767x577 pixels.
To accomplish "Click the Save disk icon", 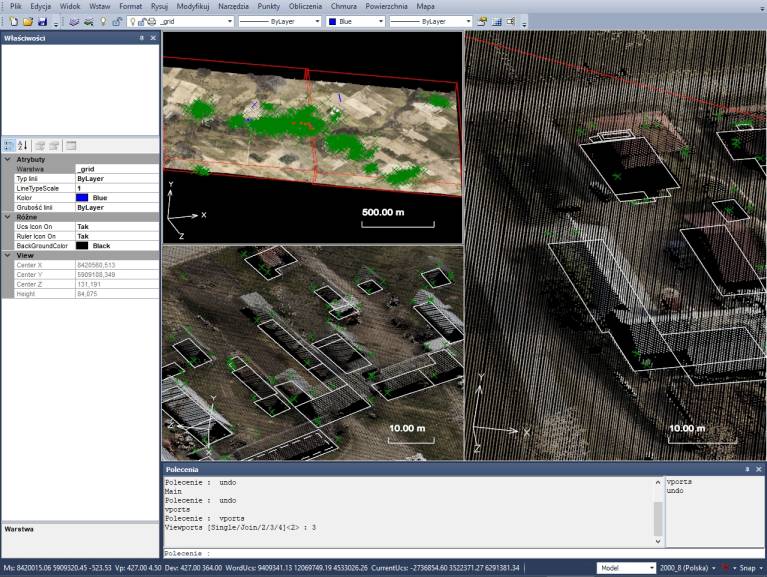I will tap(41, 21).
